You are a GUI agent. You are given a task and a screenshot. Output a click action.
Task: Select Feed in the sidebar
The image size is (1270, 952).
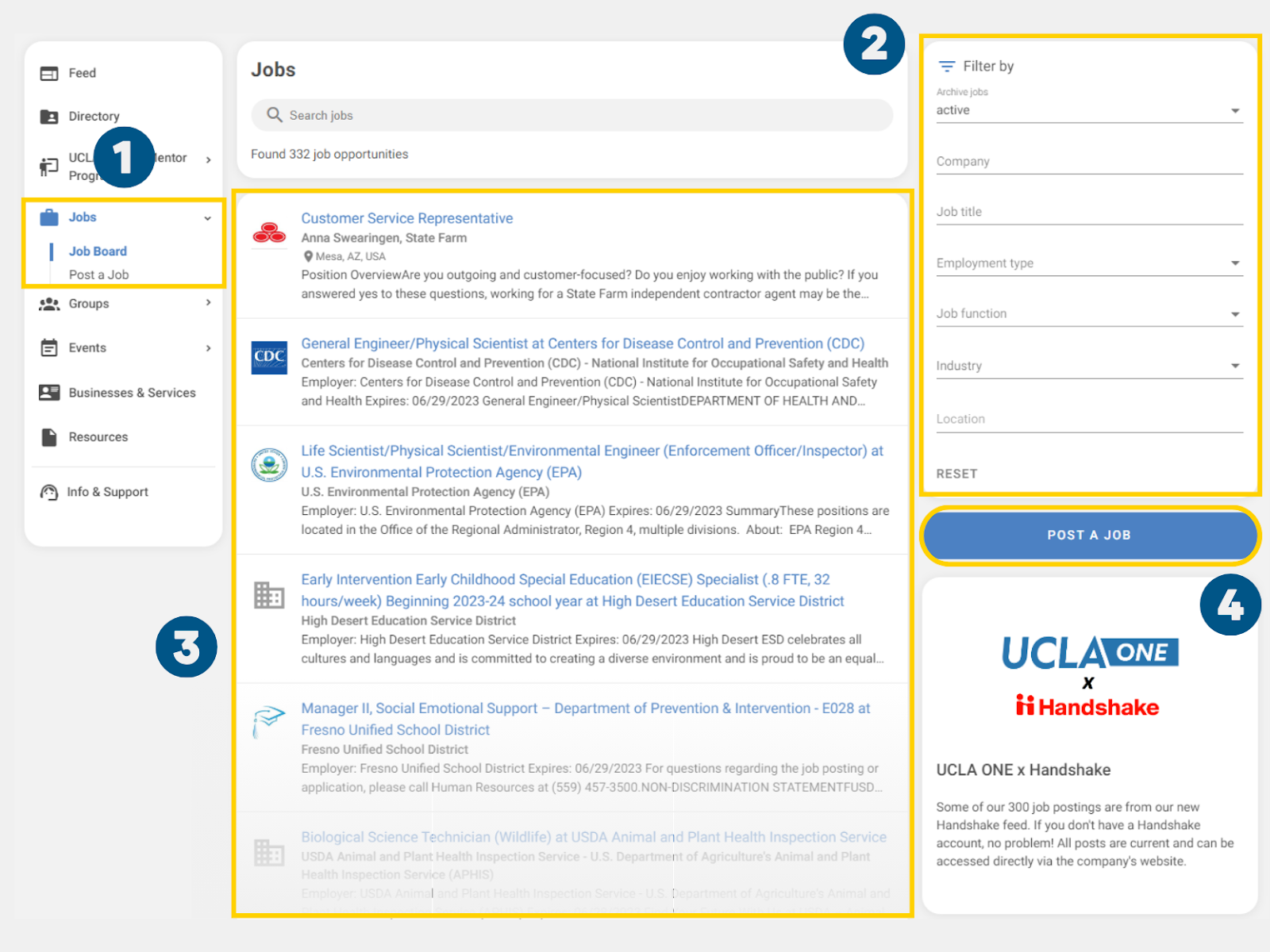tap(82, 73)
